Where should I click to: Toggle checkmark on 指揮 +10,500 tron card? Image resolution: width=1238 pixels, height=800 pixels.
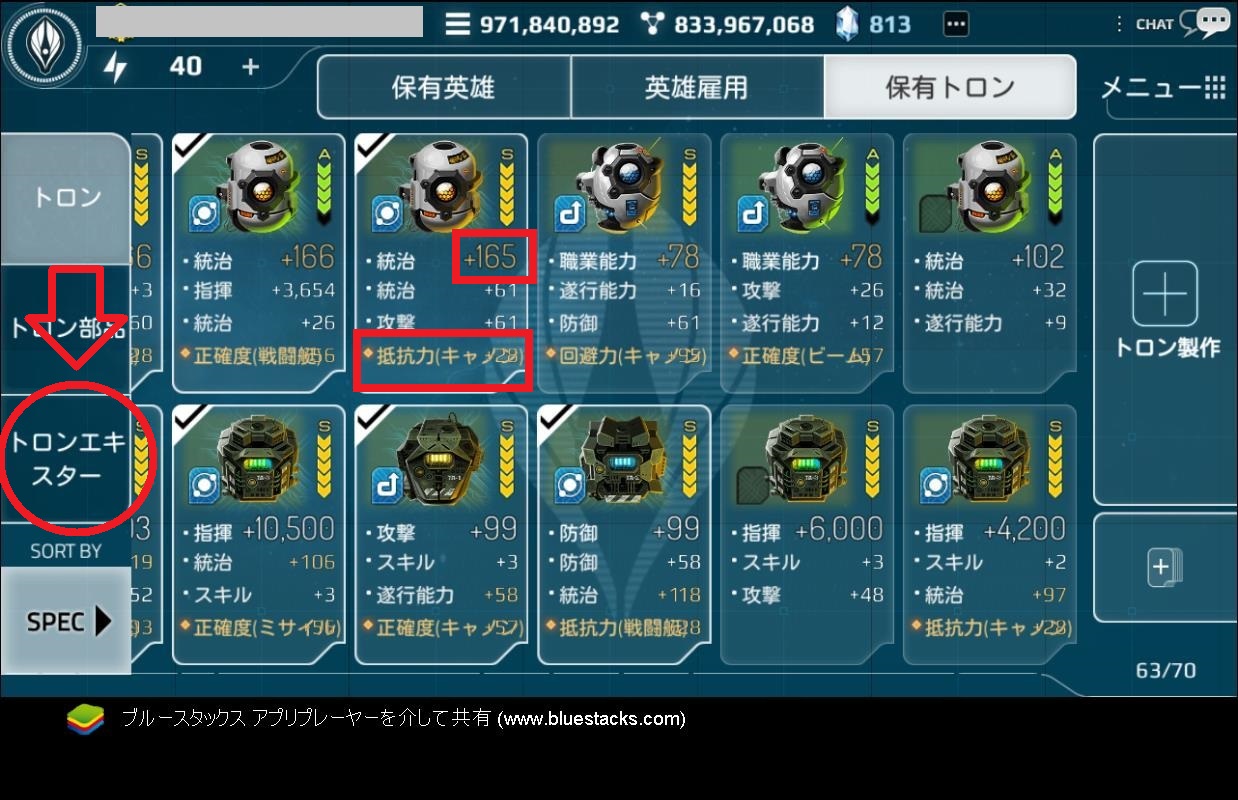pyautogui.click(x=190, y=420)
